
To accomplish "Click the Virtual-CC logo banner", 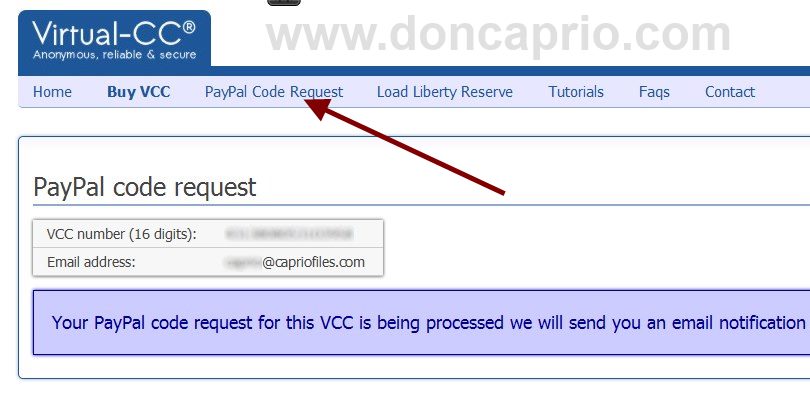I will [x=114, y=42].
